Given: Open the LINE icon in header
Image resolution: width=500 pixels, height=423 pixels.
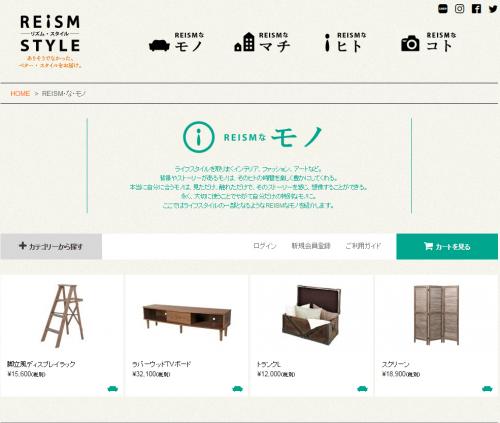Looking at the screenshot, I should (x=443, y=9).
